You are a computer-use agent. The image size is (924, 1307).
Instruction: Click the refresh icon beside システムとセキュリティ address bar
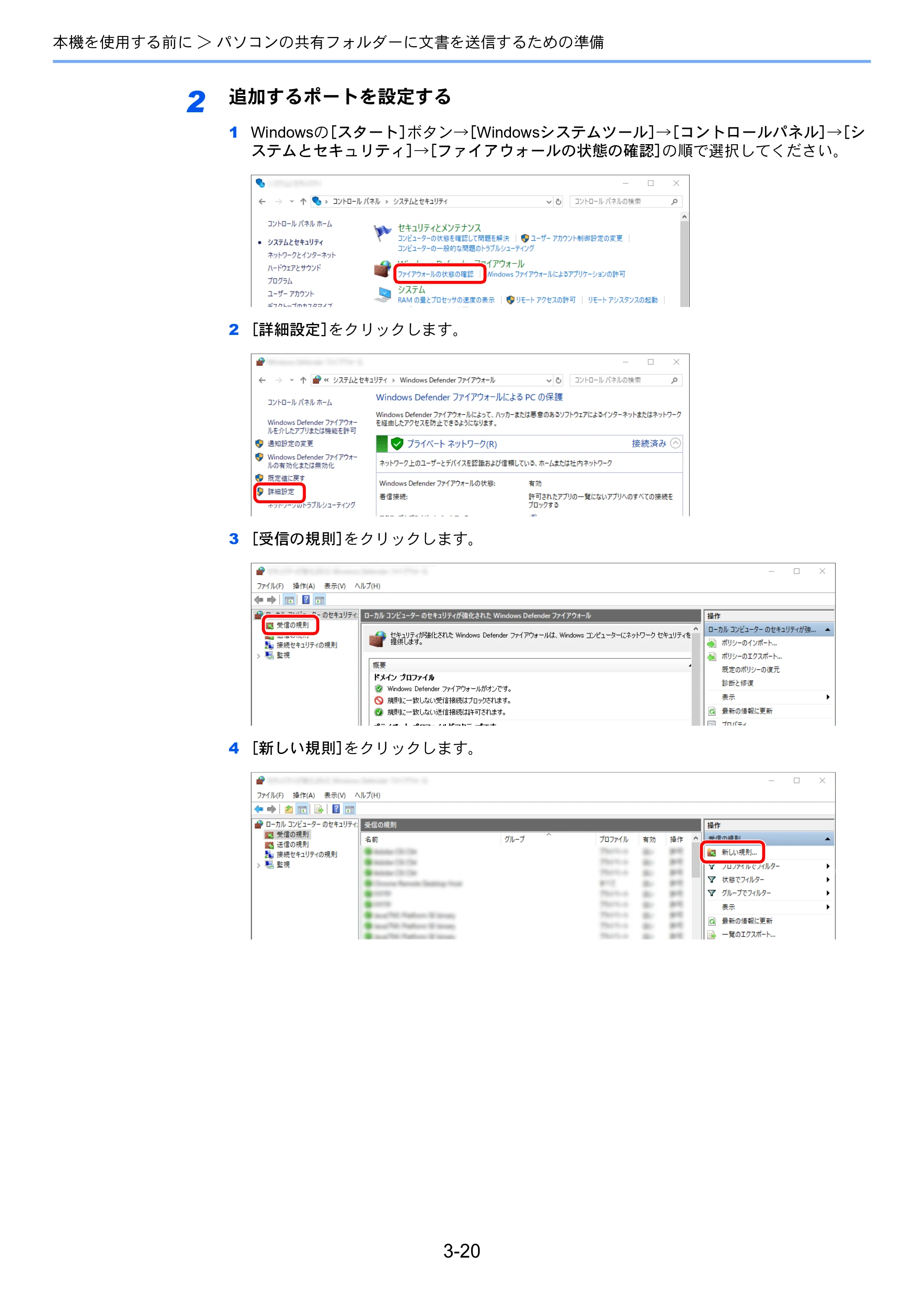[559, 201]
